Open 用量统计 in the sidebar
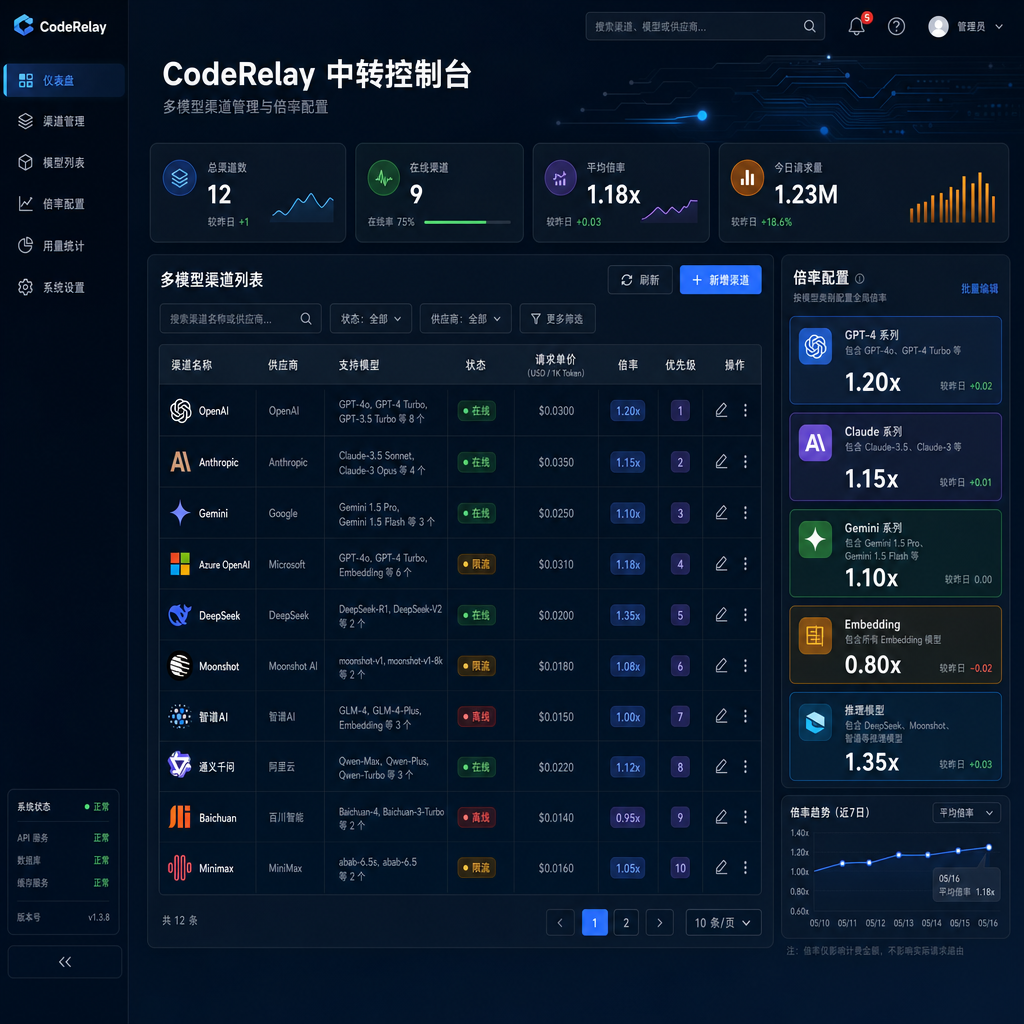 point(64,246)
